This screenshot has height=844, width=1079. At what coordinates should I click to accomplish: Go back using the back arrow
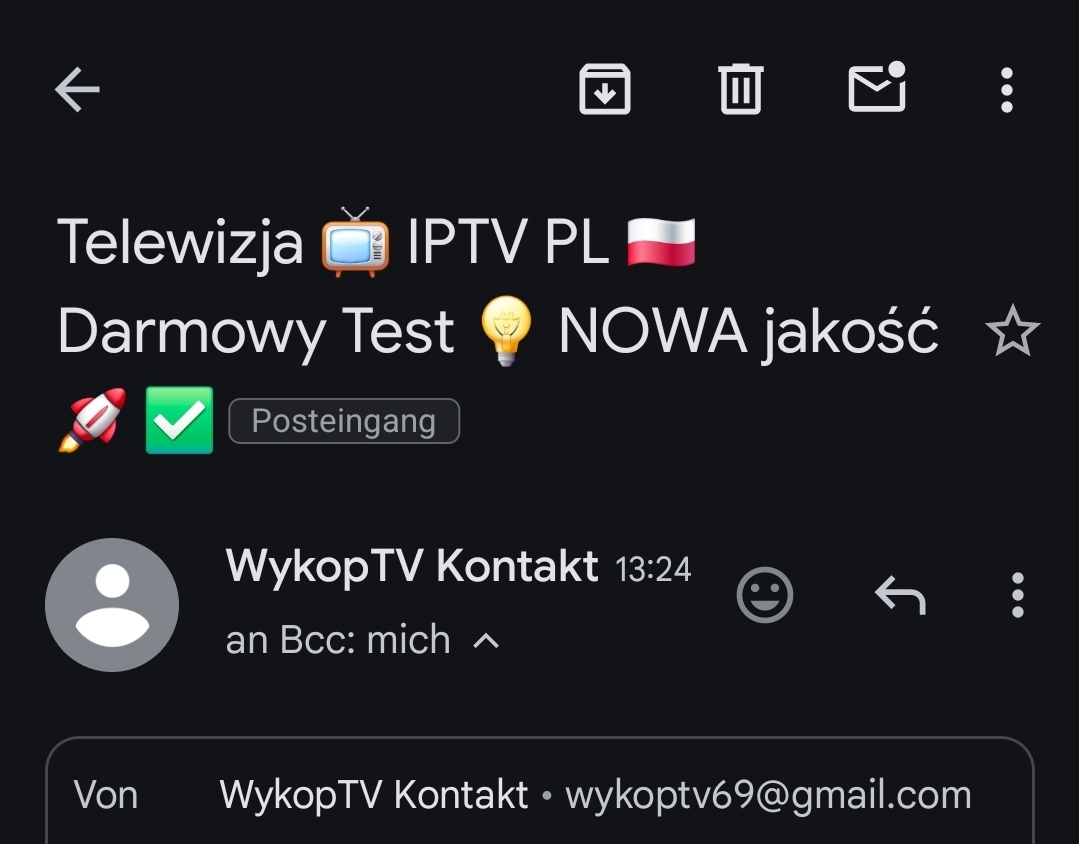[77, 89]
